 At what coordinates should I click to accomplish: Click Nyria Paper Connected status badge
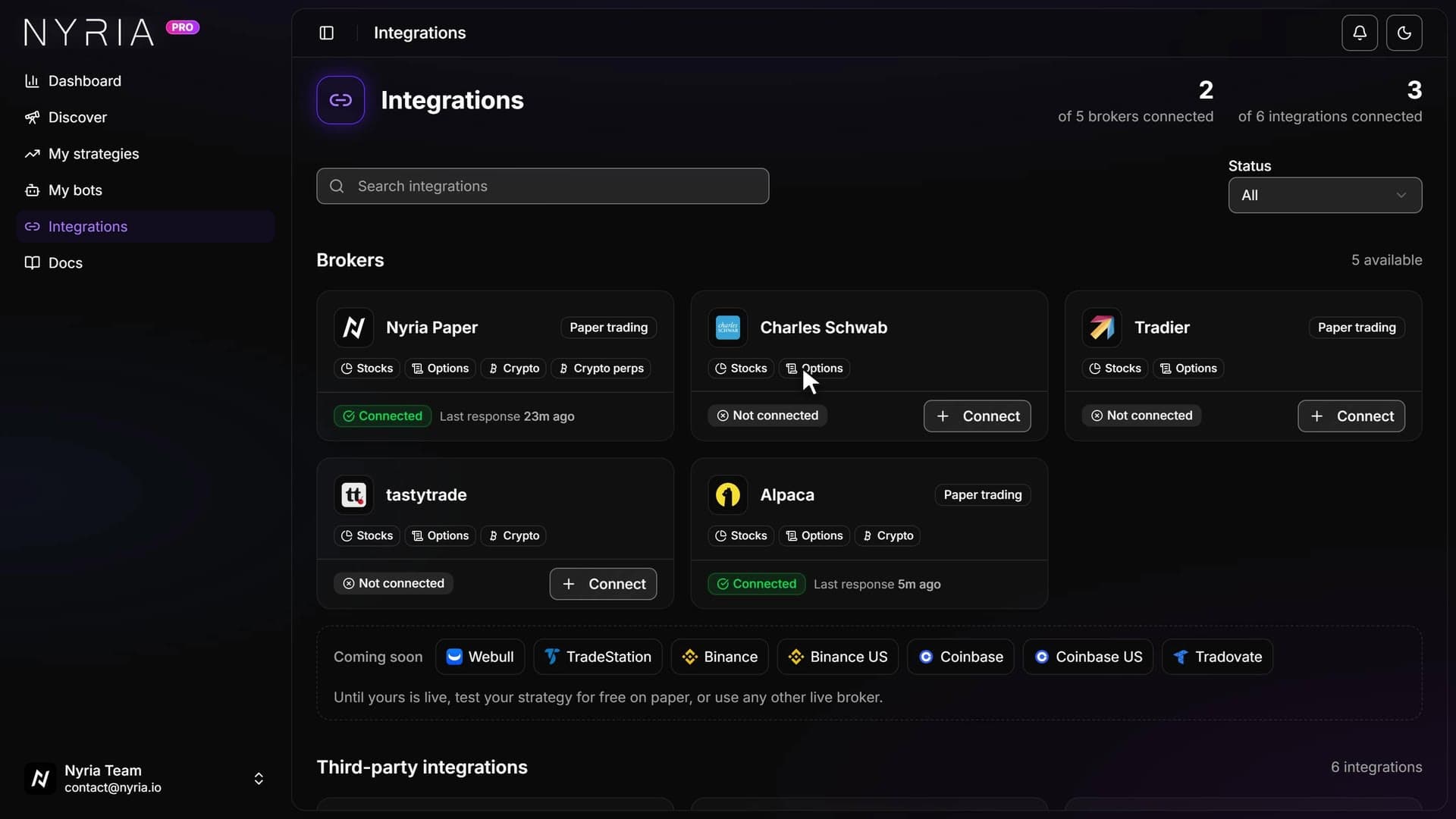pos(382,416)
